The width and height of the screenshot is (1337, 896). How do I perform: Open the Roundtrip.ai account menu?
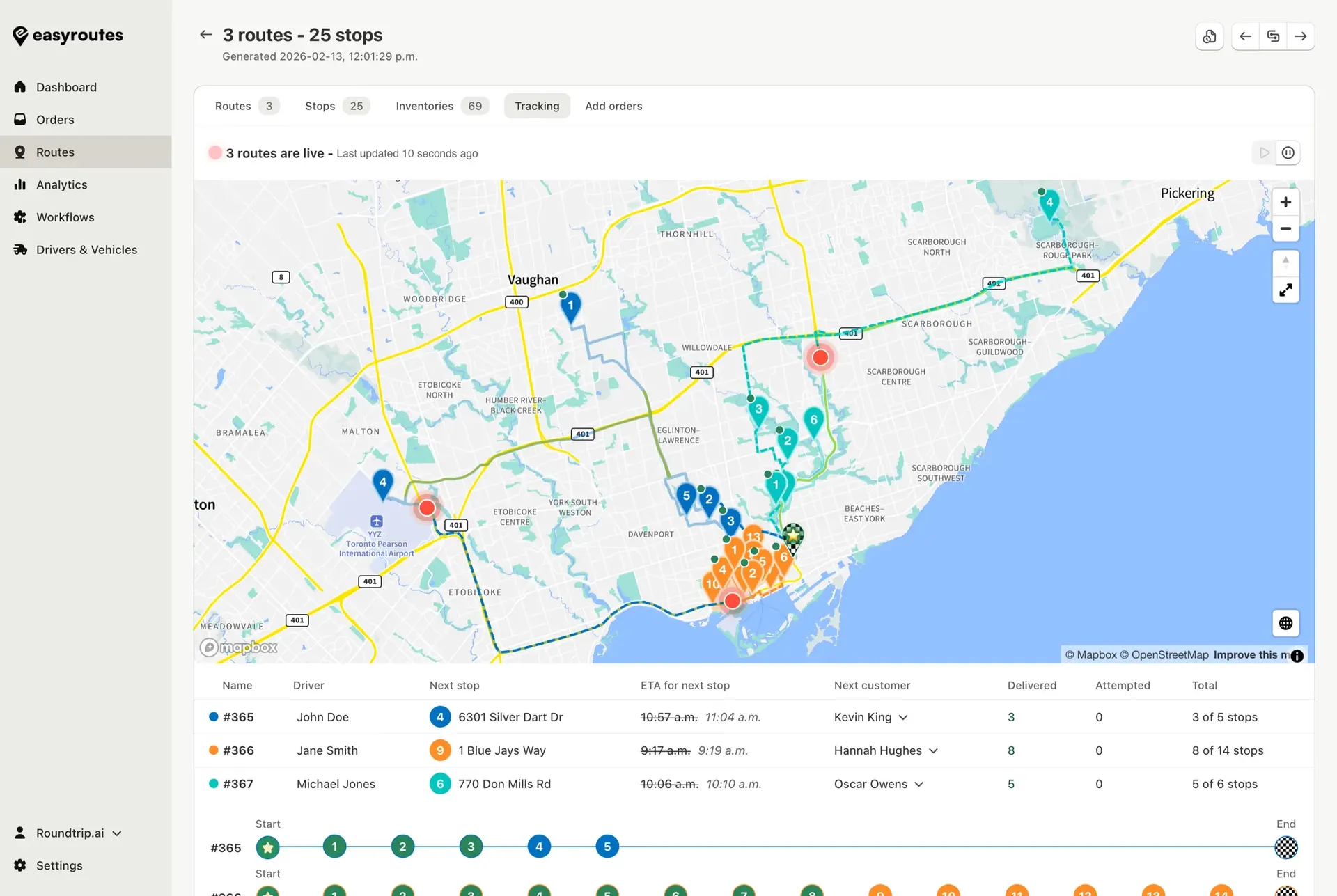(x=68, y=833)
